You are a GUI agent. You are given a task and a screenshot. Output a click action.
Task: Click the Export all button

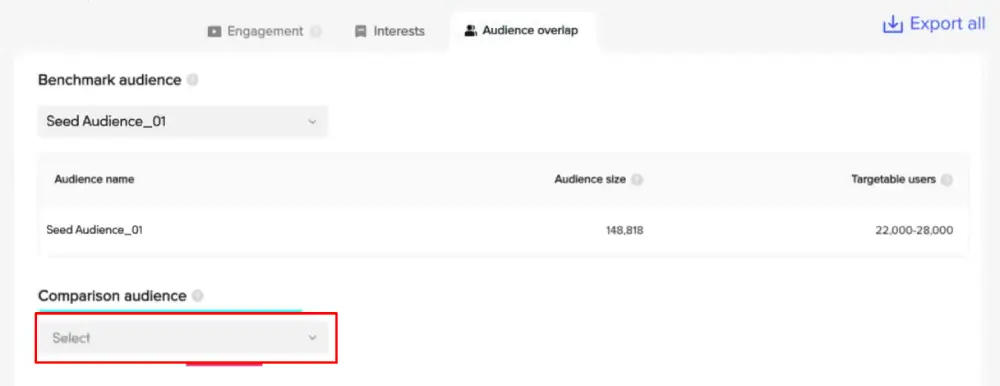(x=934, y=24)
